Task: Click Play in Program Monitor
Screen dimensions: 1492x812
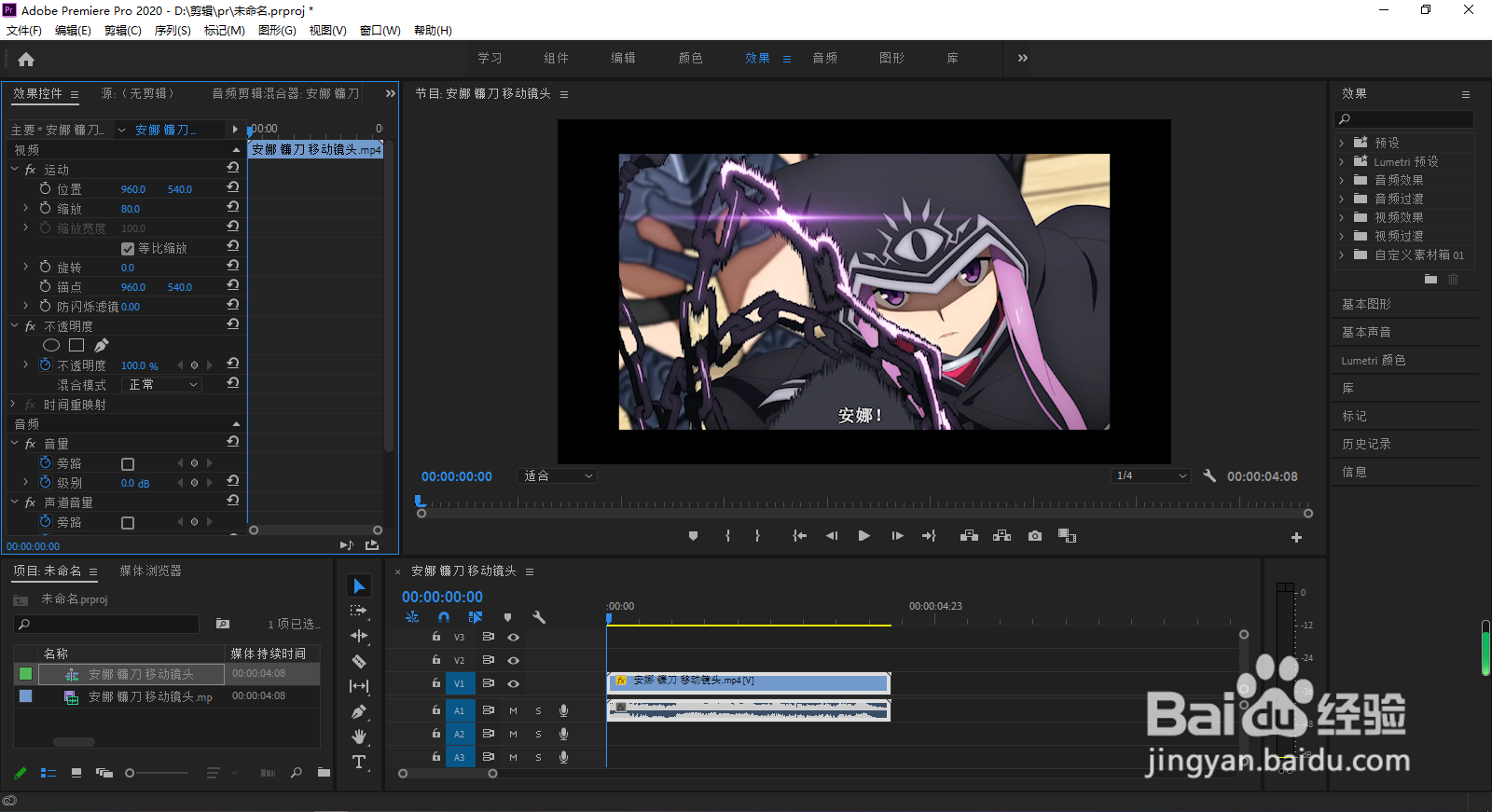Action: click(x=863, y=536)
